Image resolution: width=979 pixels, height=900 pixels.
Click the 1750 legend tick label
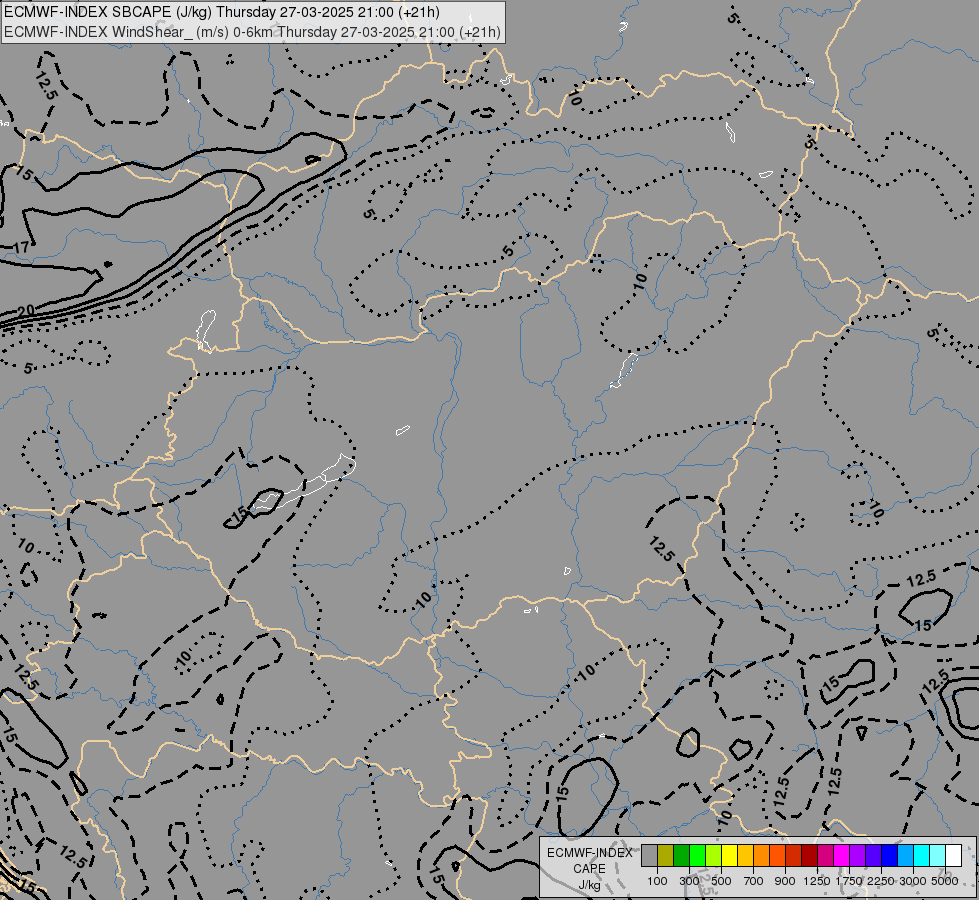pos(849,881)
